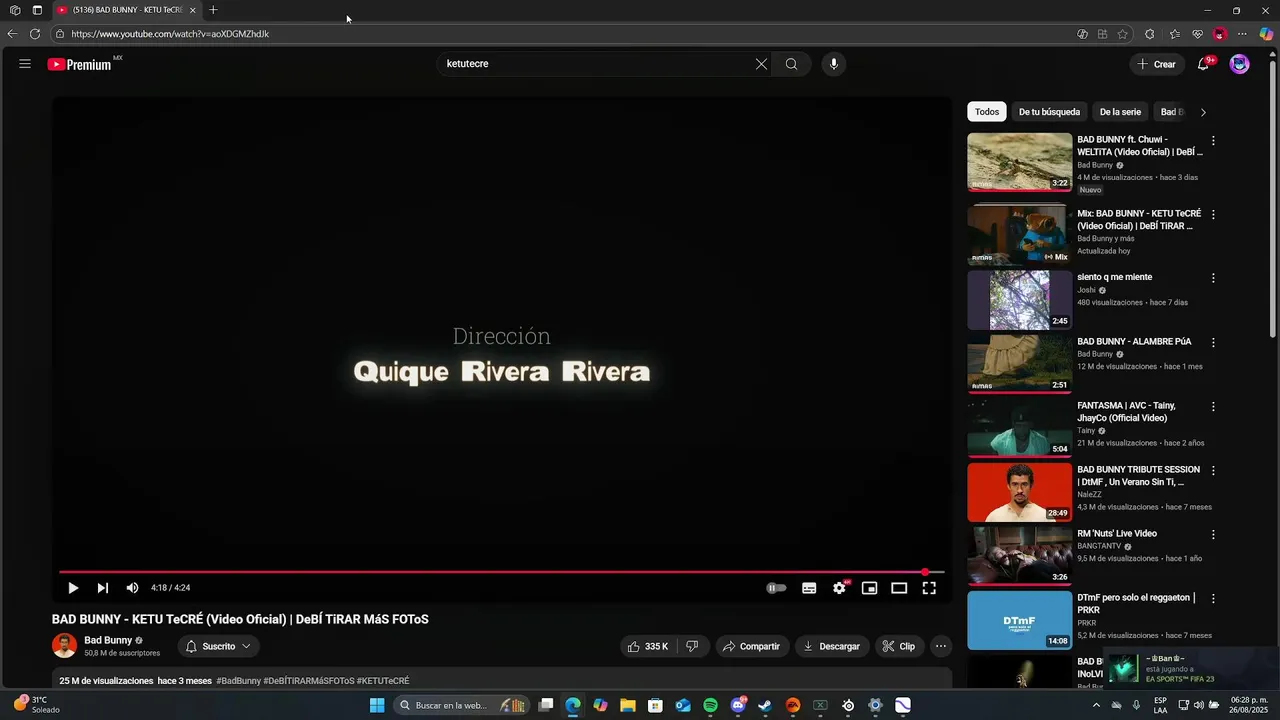Click the Descargar download button
The width and height of the screenshot is (1280, 720).
[x=832, y=646]
